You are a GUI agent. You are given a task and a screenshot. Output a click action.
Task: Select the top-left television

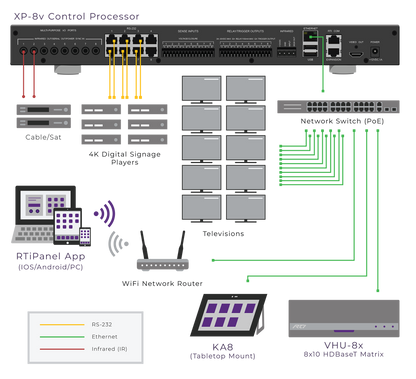pos(202,89)
